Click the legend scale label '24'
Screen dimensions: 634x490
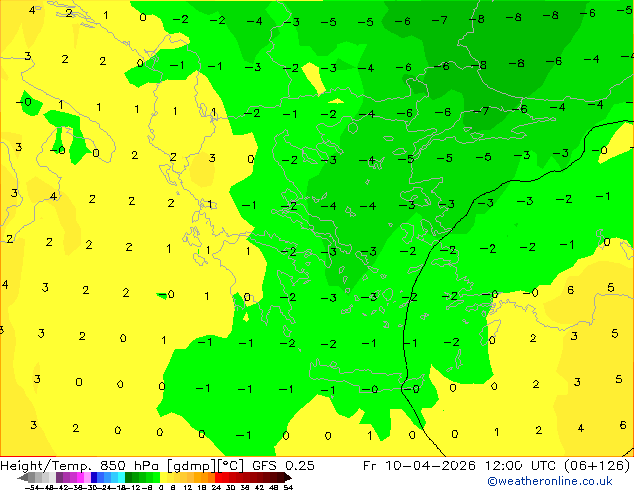tap(216, 487)
